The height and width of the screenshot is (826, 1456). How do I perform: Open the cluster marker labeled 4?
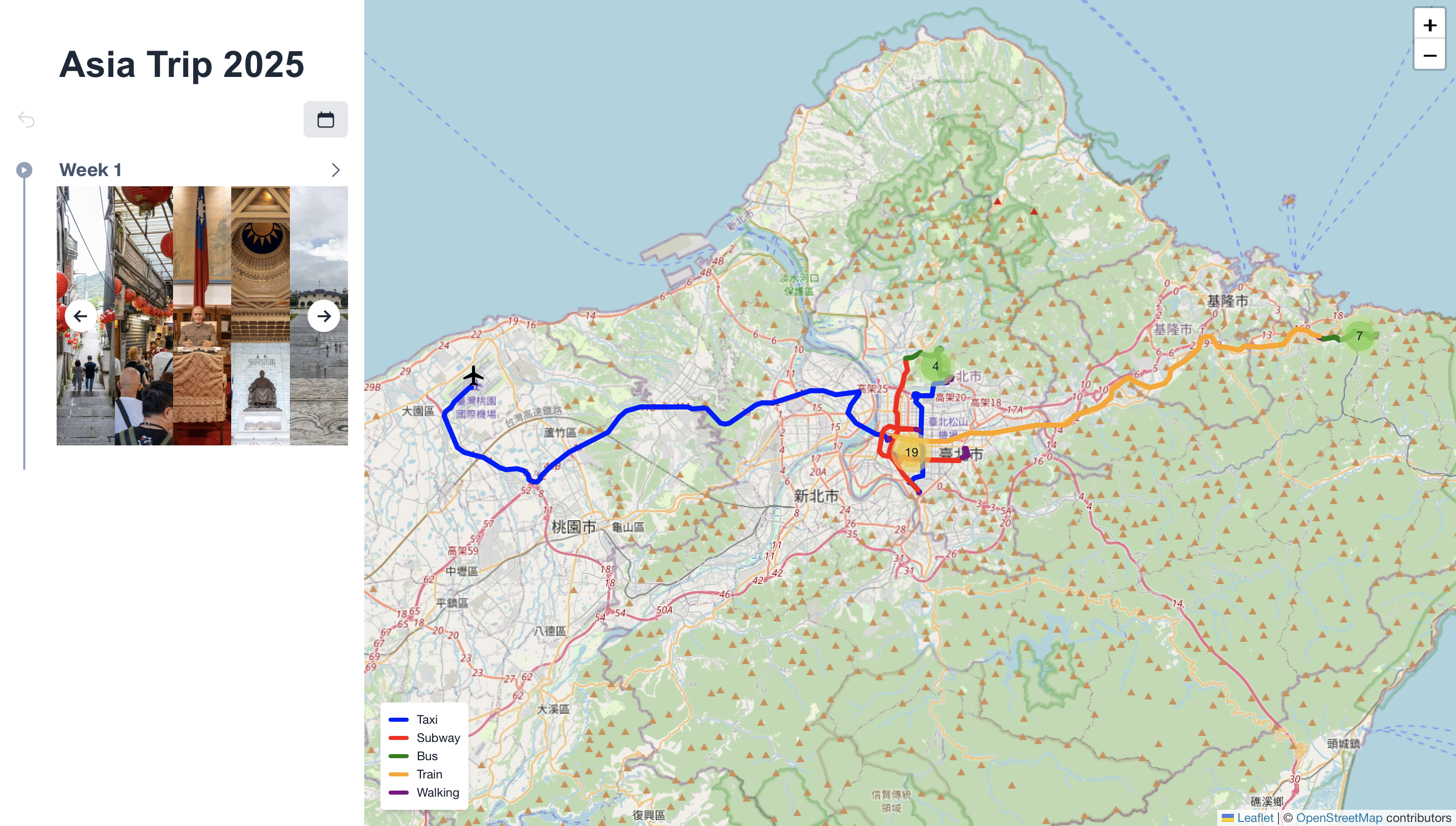(935, 366)
